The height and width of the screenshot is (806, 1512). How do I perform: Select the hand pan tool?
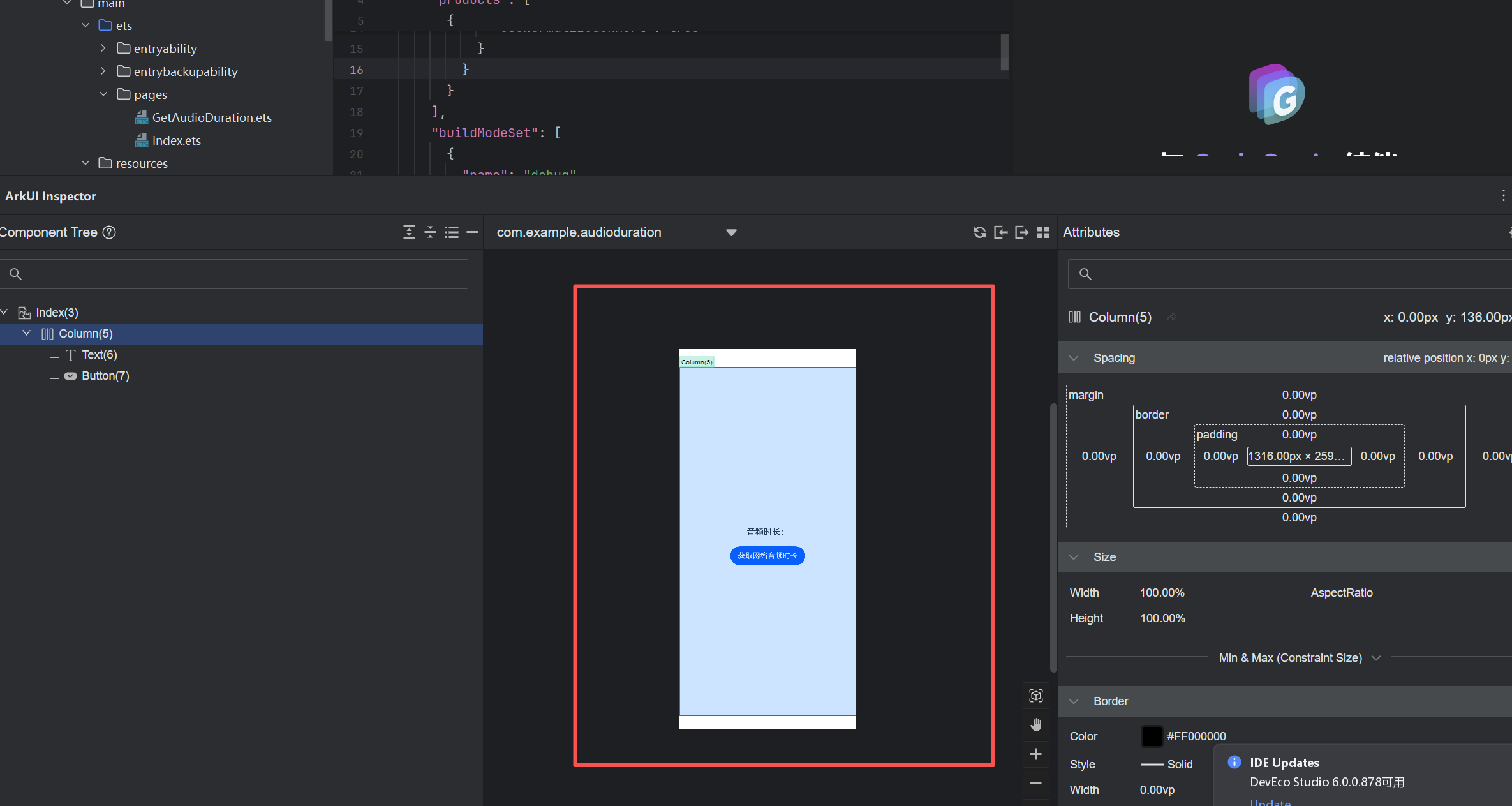tap(1036, 725)
